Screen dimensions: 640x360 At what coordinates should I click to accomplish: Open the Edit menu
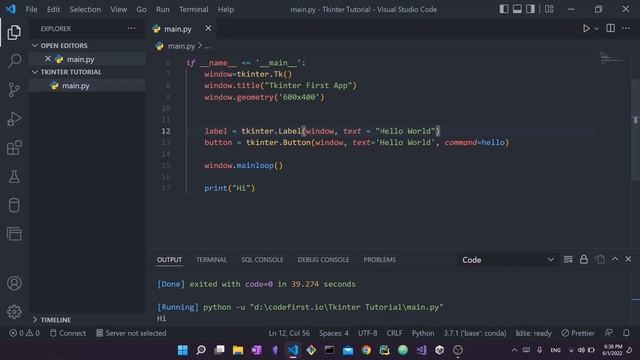coord(53,9)
